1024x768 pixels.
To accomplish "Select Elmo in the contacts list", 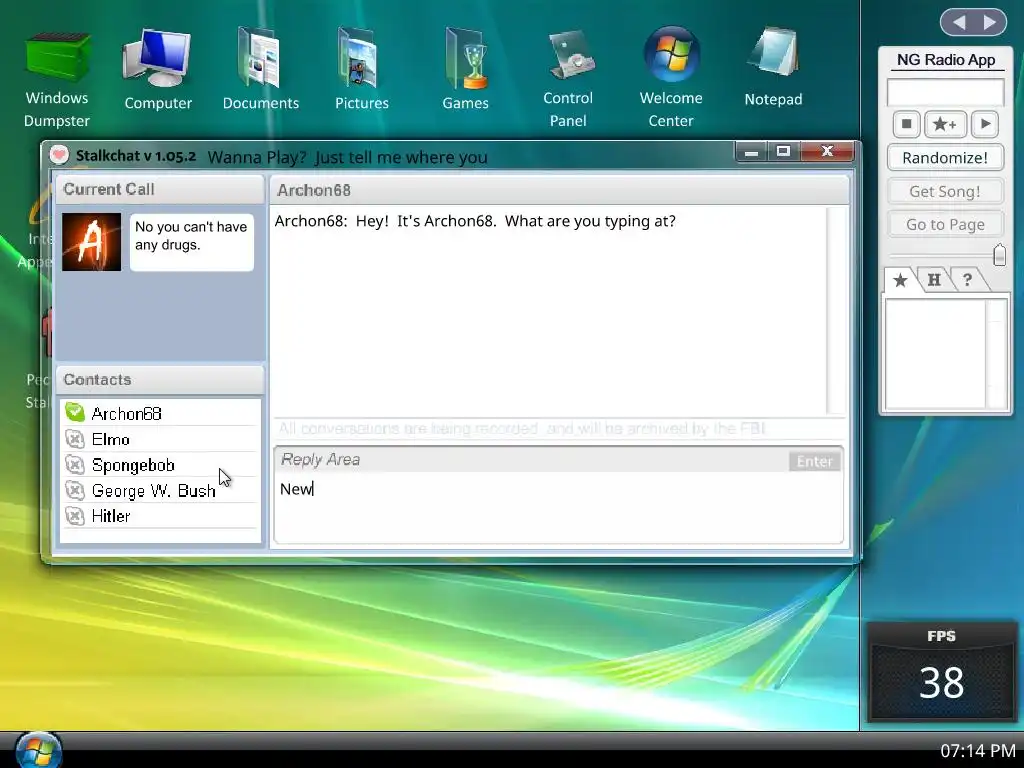I will (160, 439).
